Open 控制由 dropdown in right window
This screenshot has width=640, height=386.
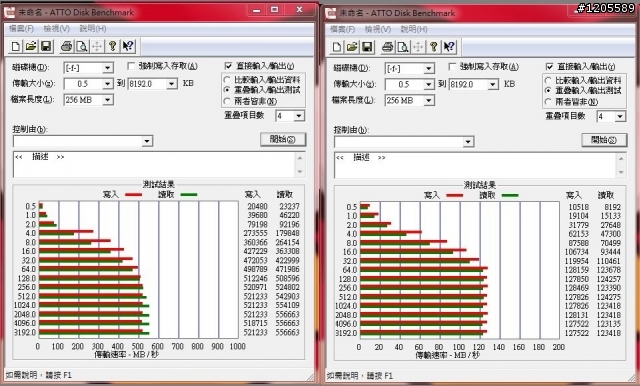pos(469,142)
